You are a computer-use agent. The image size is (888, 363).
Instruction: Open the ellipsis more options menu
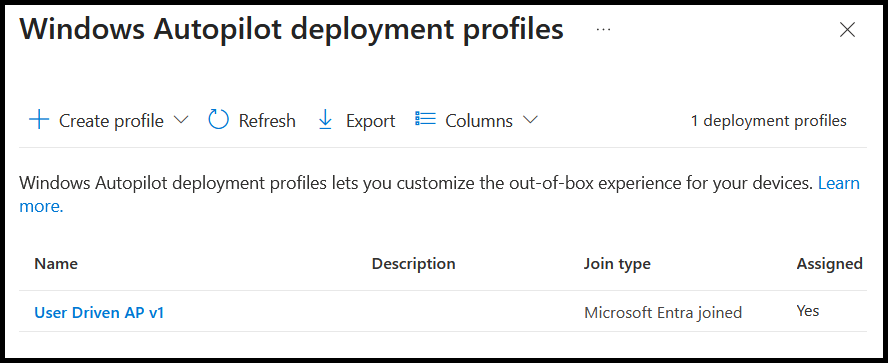604,29
